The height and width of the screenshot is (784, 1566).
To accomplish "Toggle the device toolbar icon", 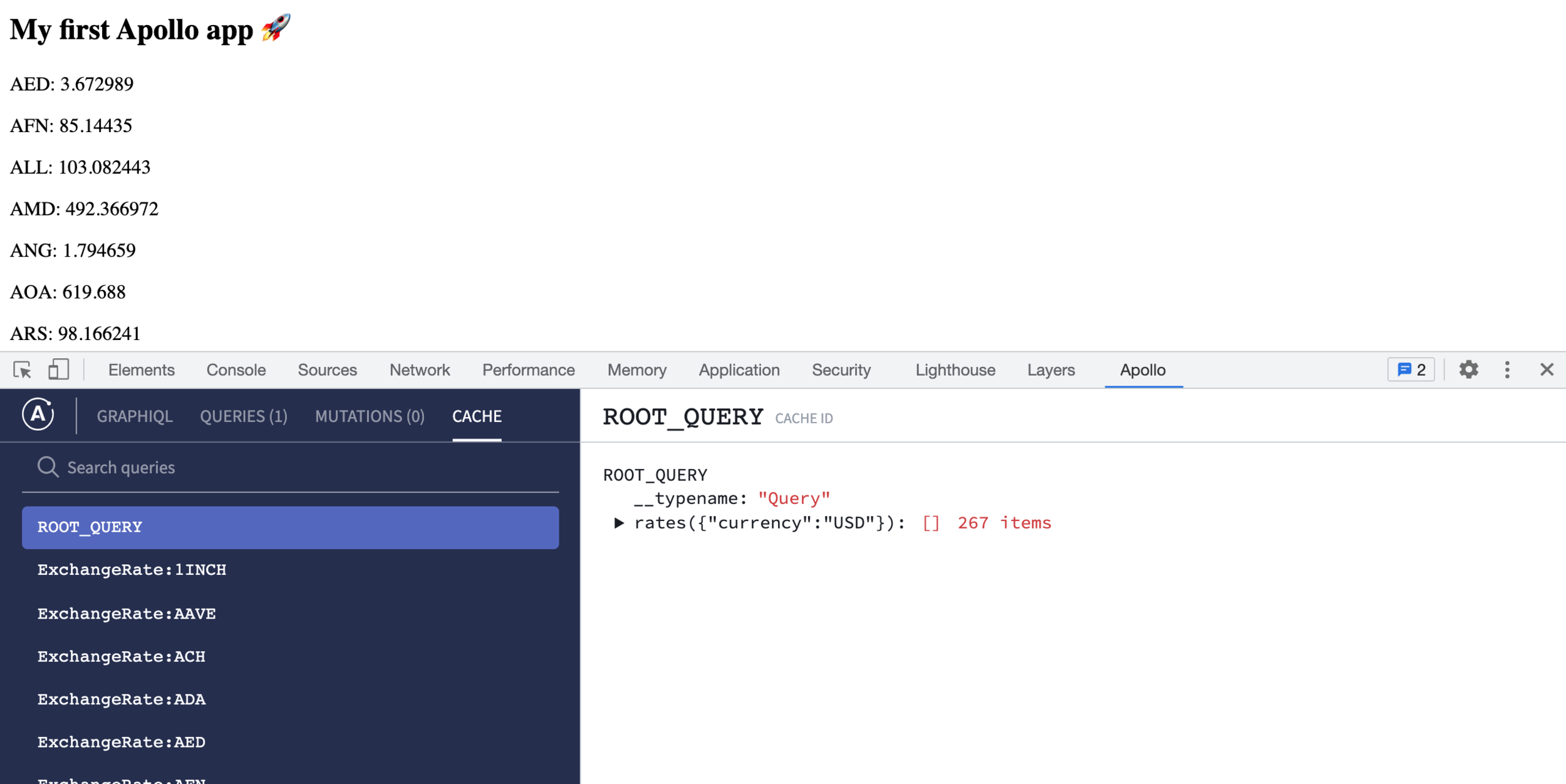I will tap(58, 370).
